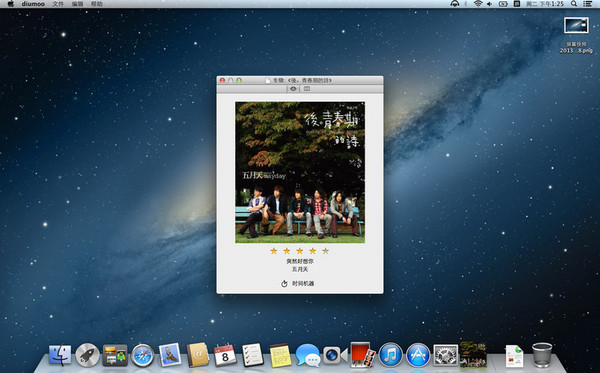Set rating to four stars
This screenshot has width=600, height=373.
pos(313,251)
